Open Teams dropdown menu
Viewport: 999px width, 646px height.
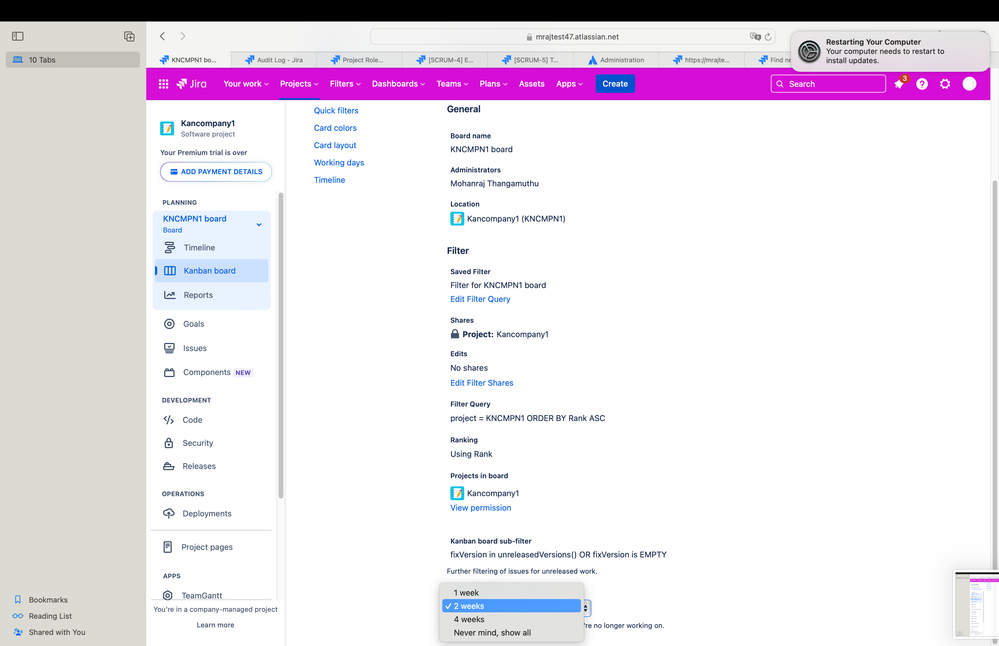tap(452, 83)
